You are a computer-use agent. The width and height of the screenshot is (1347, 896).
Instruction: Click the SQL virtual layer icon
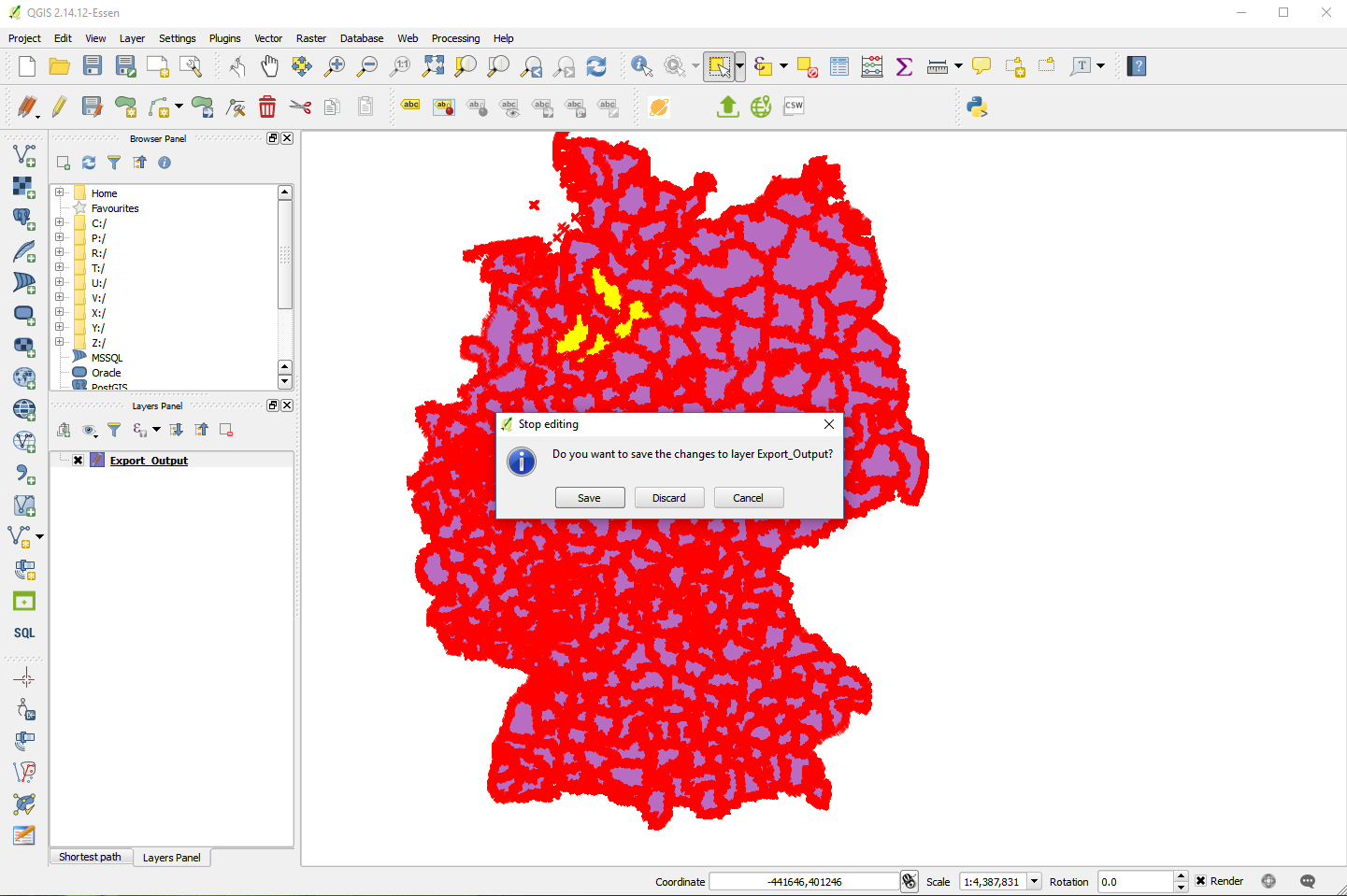(x=24, y=633)
